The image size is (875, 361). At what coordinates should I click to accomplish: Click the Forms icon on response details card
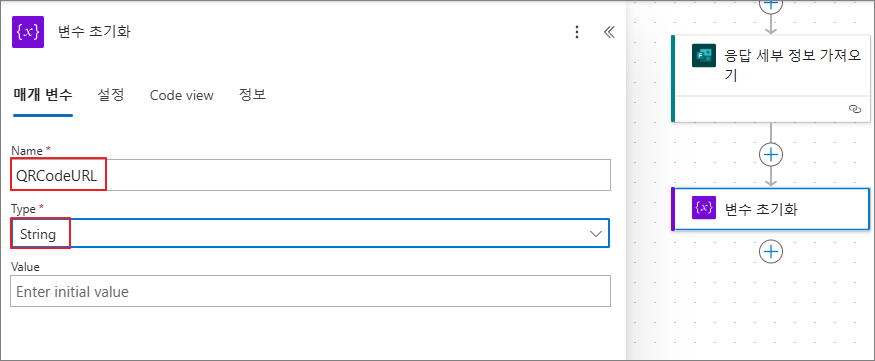click(x=704, y=55)
